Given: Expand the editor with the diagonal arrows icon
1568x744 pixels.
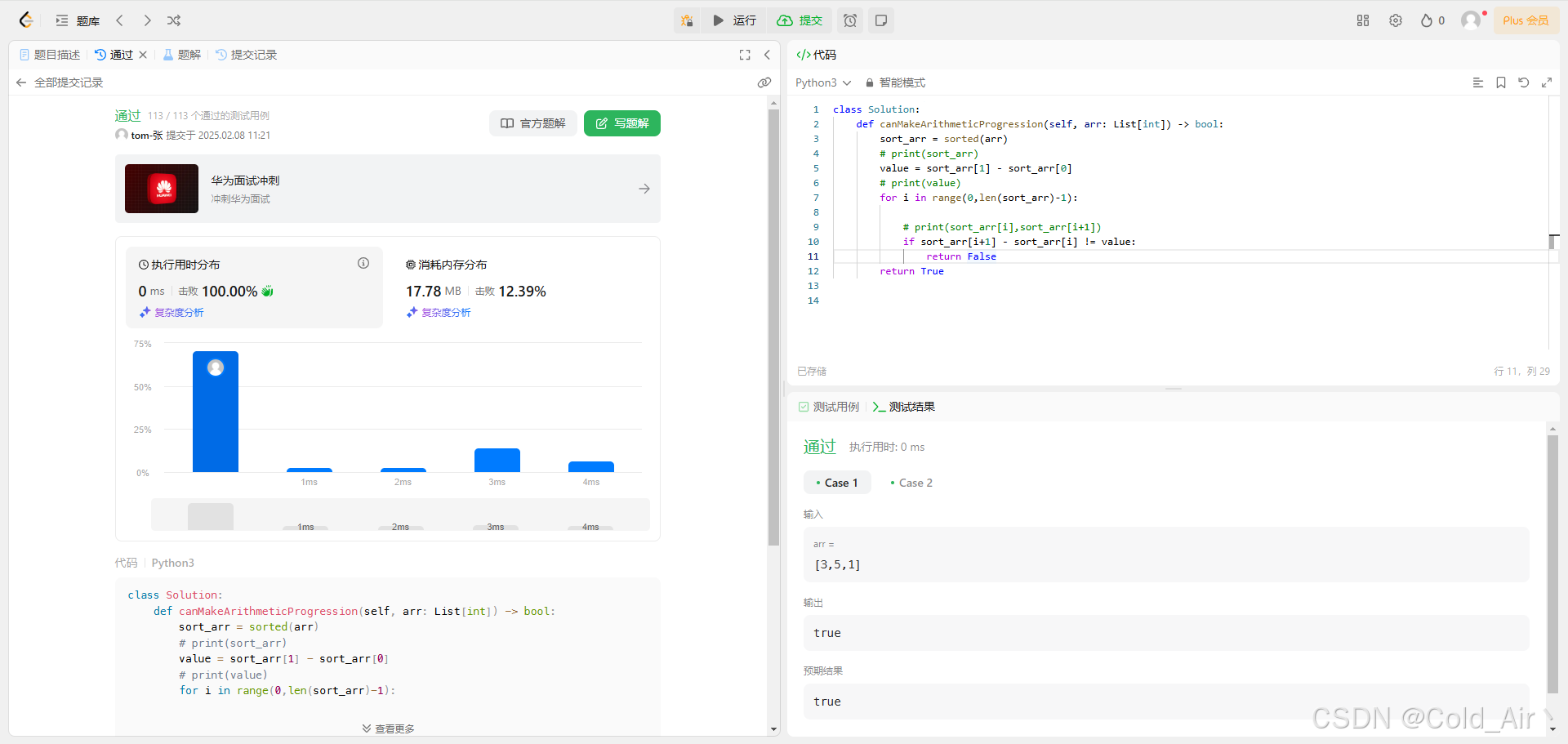Looking at the screenshot, I should pyautogui.click(x=1548, y=82).
